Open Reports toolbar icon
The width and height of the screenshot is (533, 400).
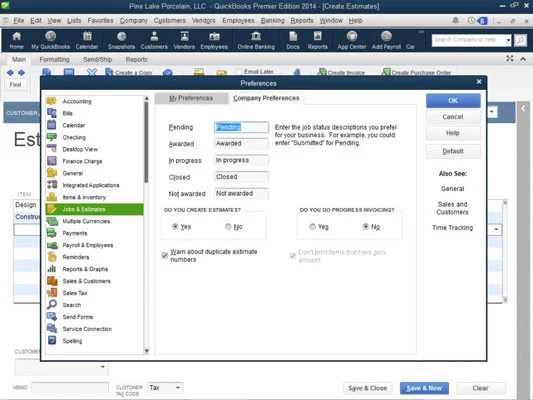tap(317, 40)
